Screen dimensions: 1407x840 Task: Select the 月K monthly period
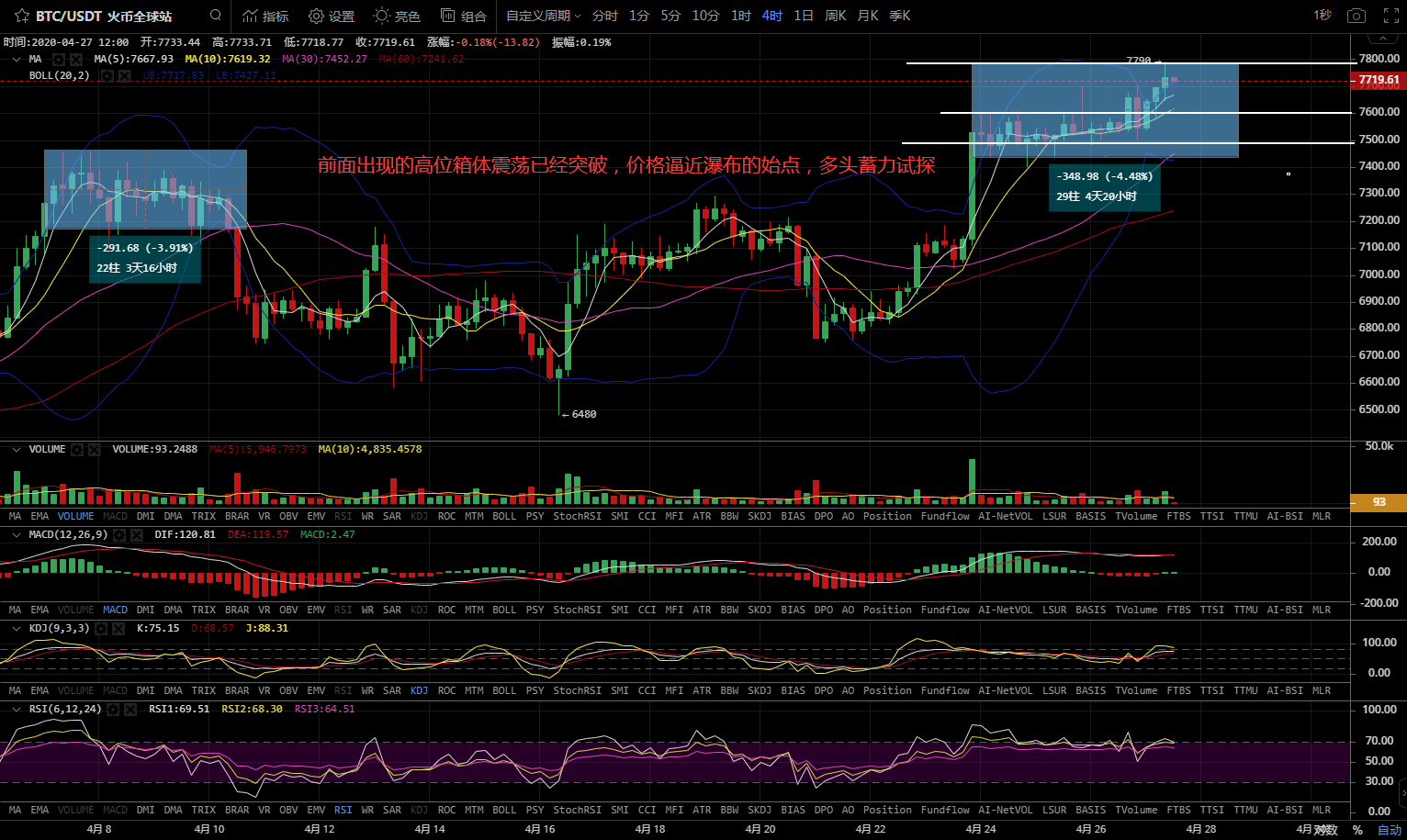point(868,16)
